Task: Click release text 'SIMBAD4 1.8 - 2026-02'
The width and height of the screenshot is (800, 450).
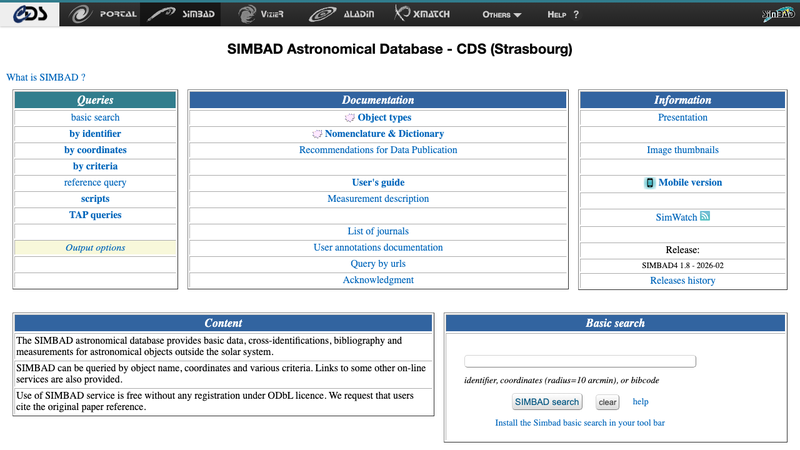Action: click(683, 265)
